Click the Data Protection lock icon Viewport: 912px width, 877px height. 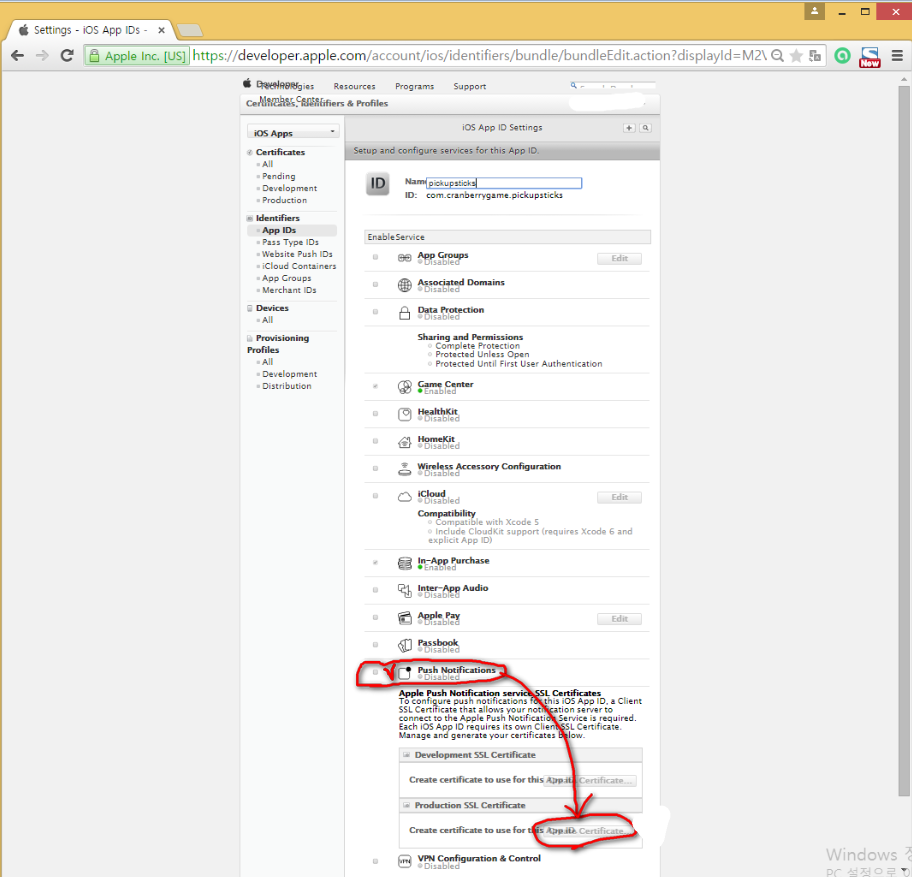(404, 313)
